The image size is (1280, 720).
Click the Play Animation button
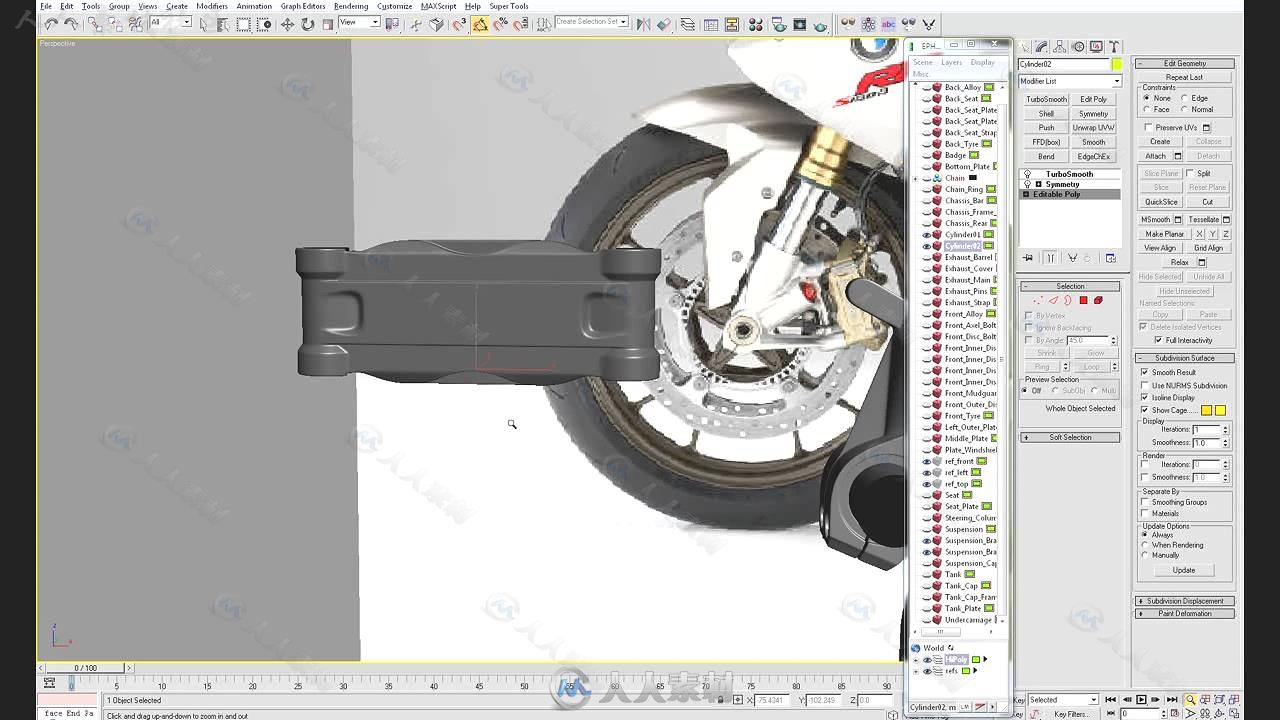pos(1141,700)
